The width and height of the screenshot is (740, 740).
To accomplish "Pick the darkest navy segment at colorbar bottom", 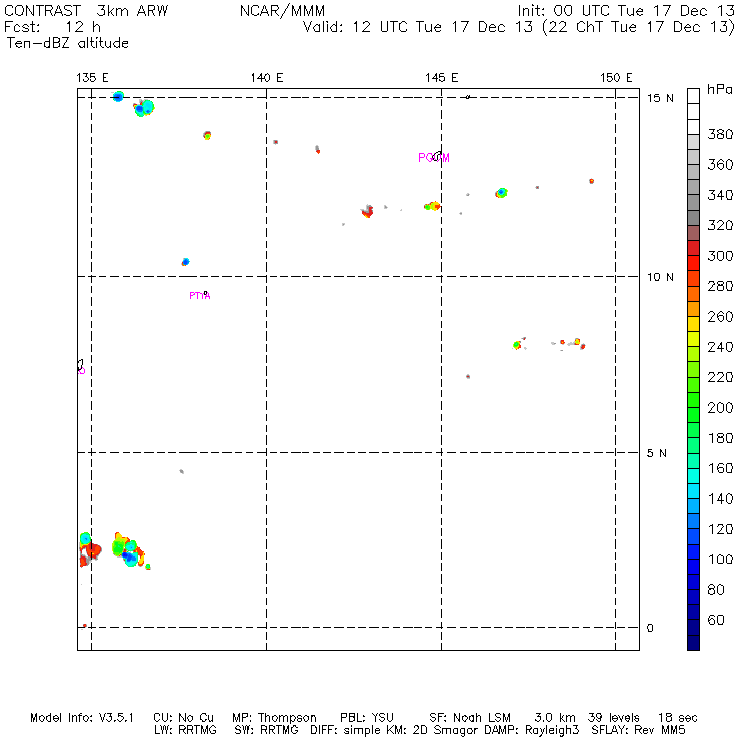I will coord(693,643).
